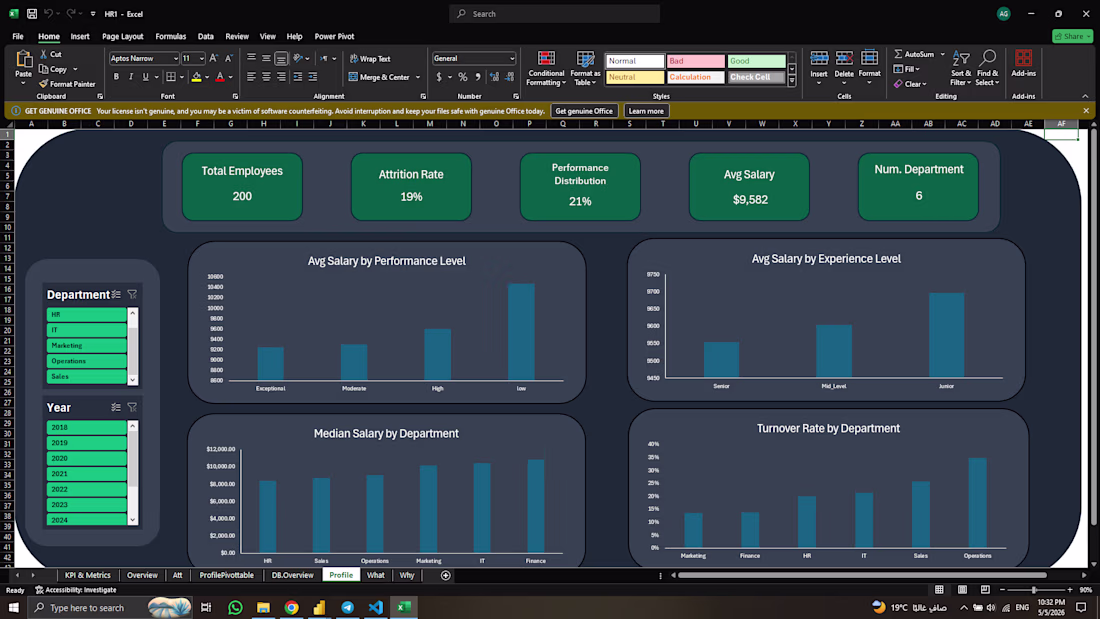Click the Paste clipboard icon
The image size is (1100, 619).
tap(23, 60)
